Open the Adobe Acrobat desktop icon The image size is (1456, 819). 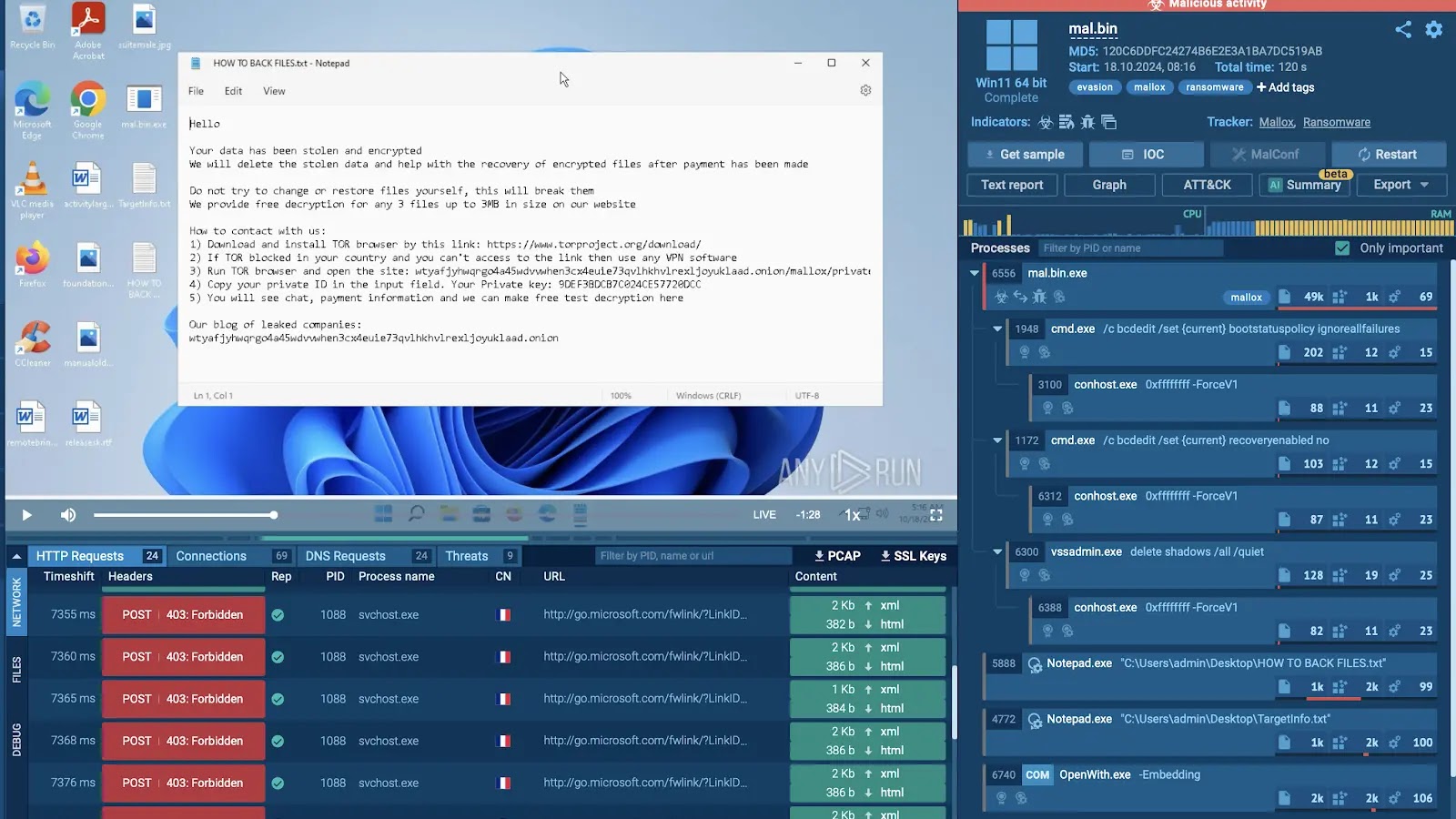[88, 31]
